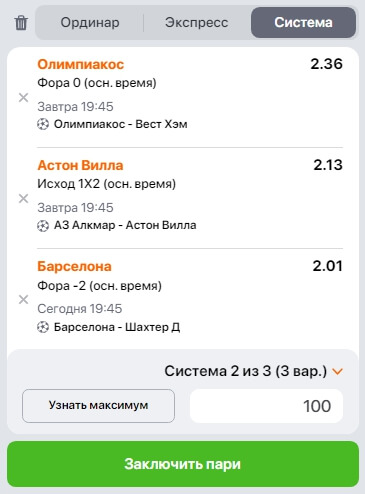The width and height of the screenshot is (365, 494).
Task: Select the Система tab
Action: 303,23
